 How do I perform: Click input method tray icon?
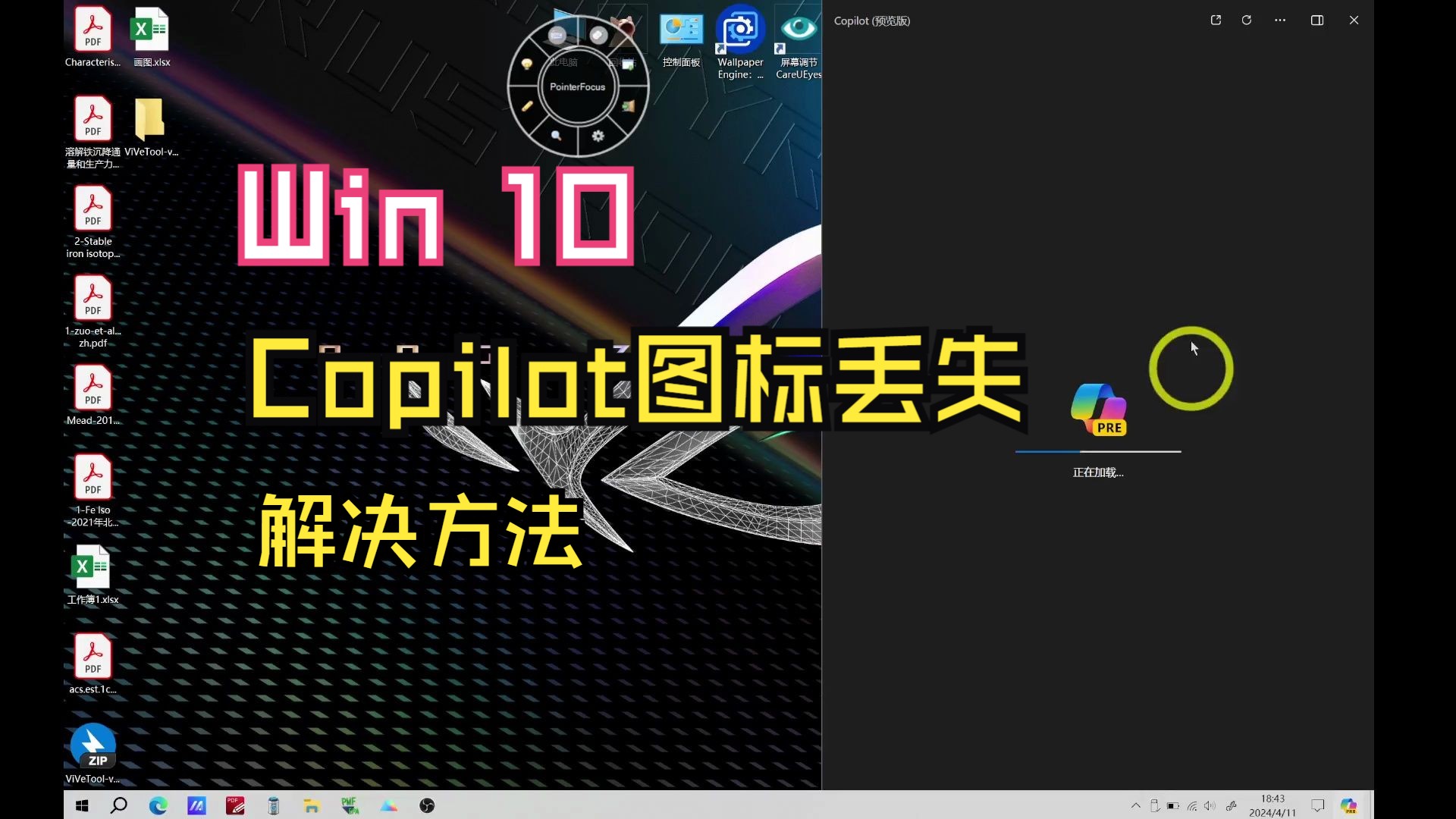1231,805
